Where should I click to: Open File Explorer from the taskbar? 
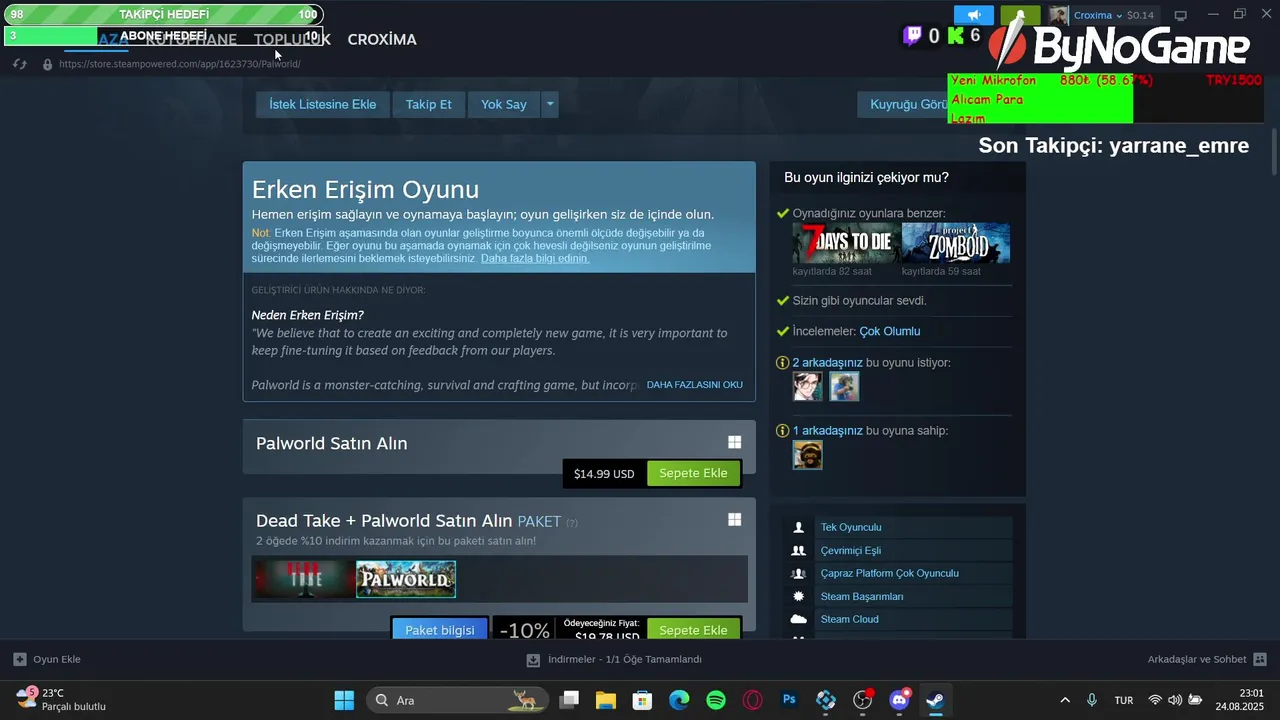(x=606, y=700)
